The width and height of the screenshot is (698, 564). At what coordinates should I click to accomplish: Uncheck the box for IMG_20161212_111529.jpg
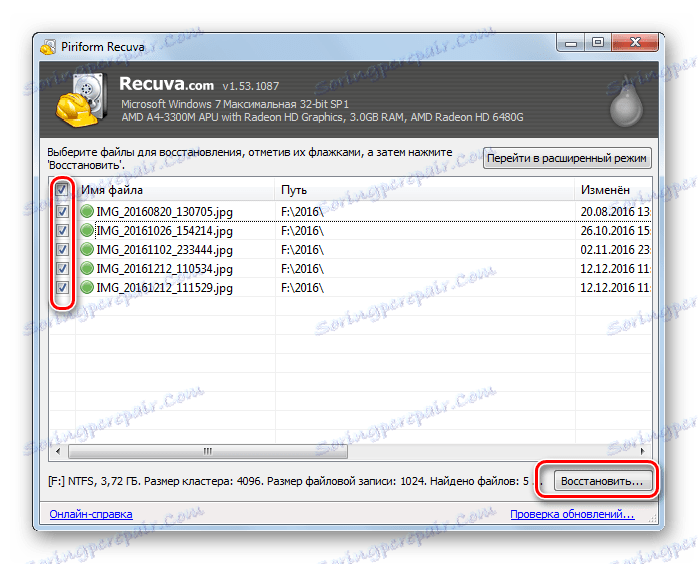pyautogui.click(x=62, y=288)
